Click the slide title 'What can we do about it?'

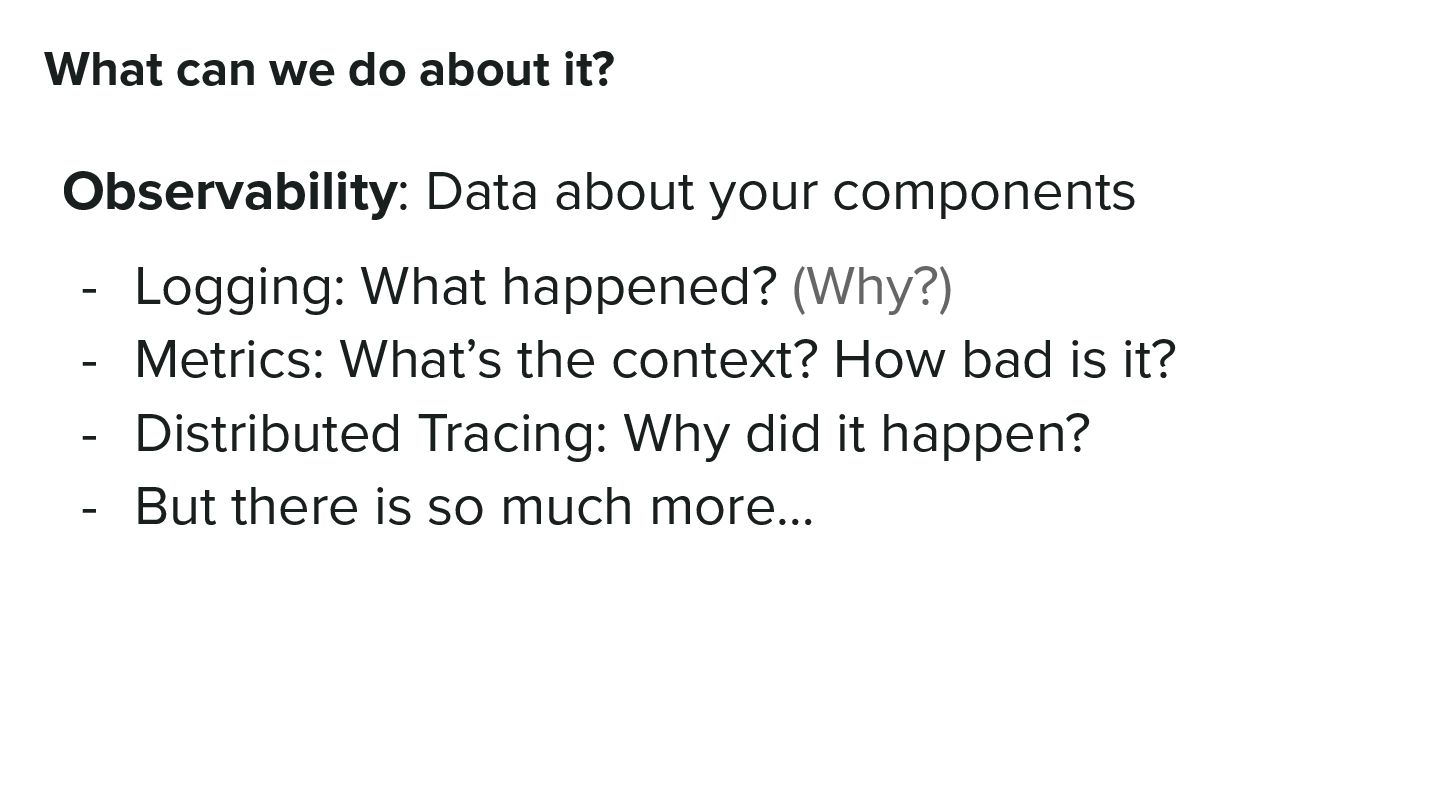click(329, 70)
